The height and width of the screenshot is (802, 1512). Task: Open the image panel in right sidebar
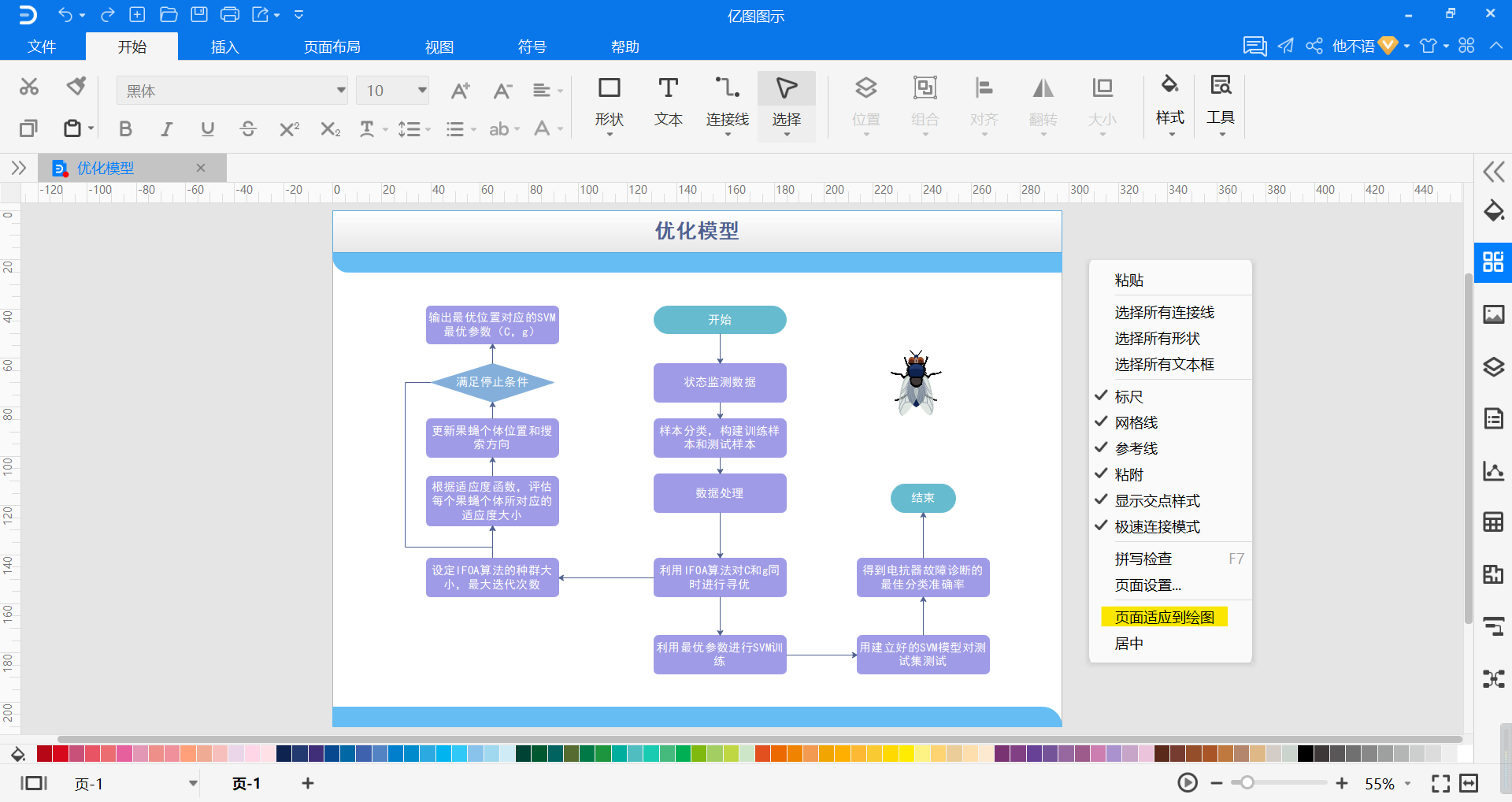tap(1493, 314)
